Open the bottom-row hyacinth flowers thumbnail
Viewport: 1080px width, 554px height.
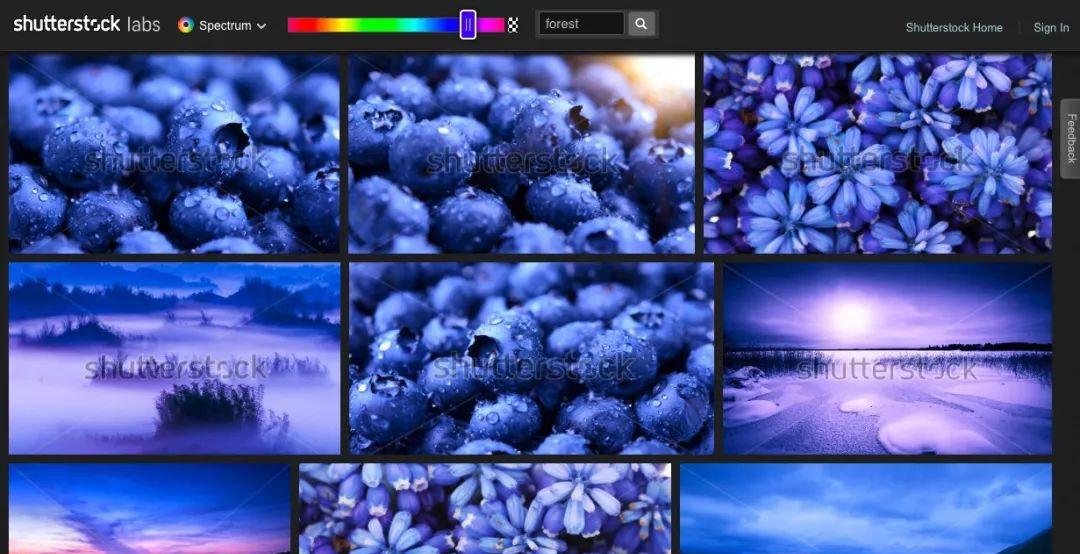[485, 509]
